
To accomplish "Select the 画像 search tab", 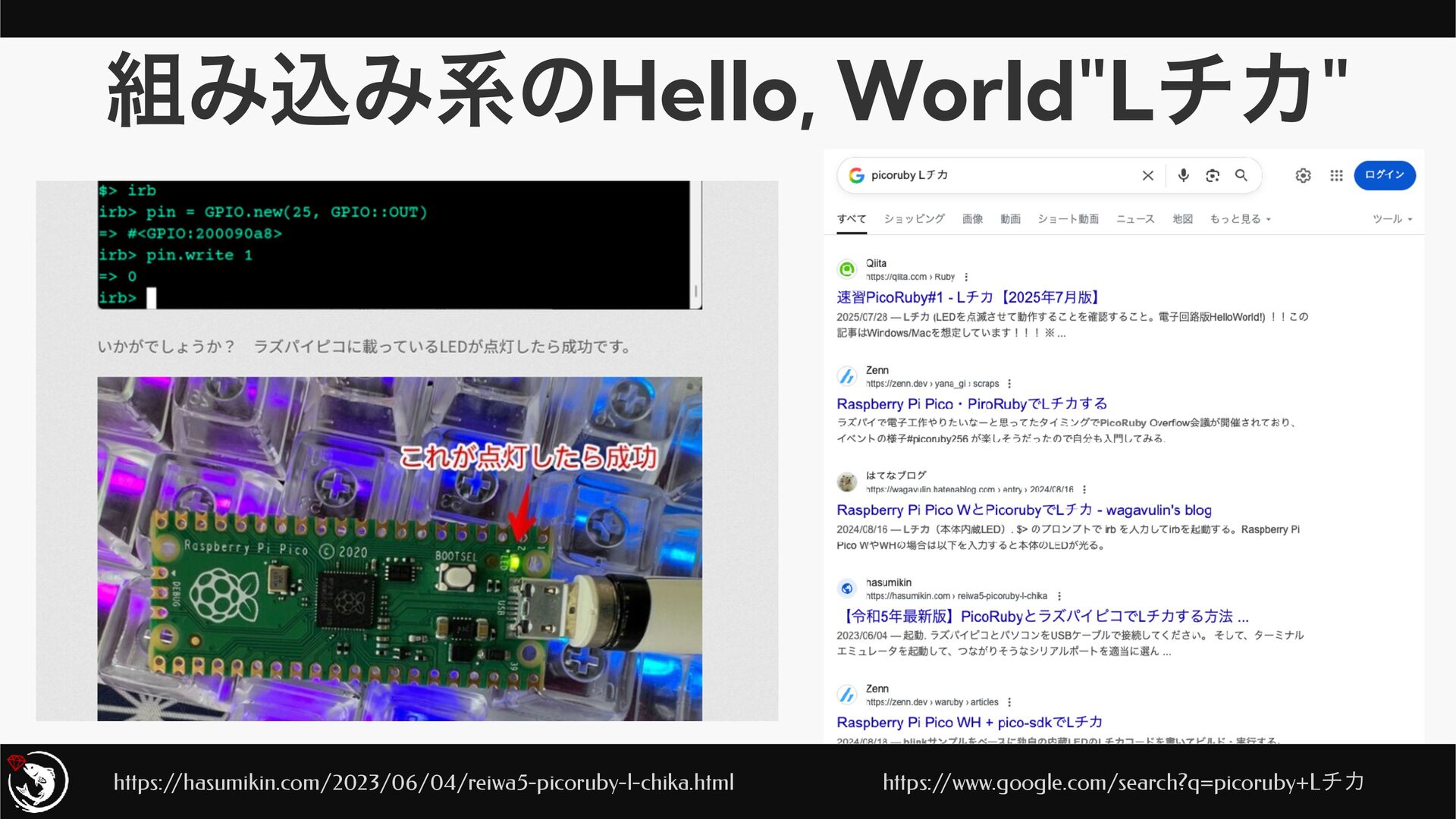I will click(x=972, y=219).
